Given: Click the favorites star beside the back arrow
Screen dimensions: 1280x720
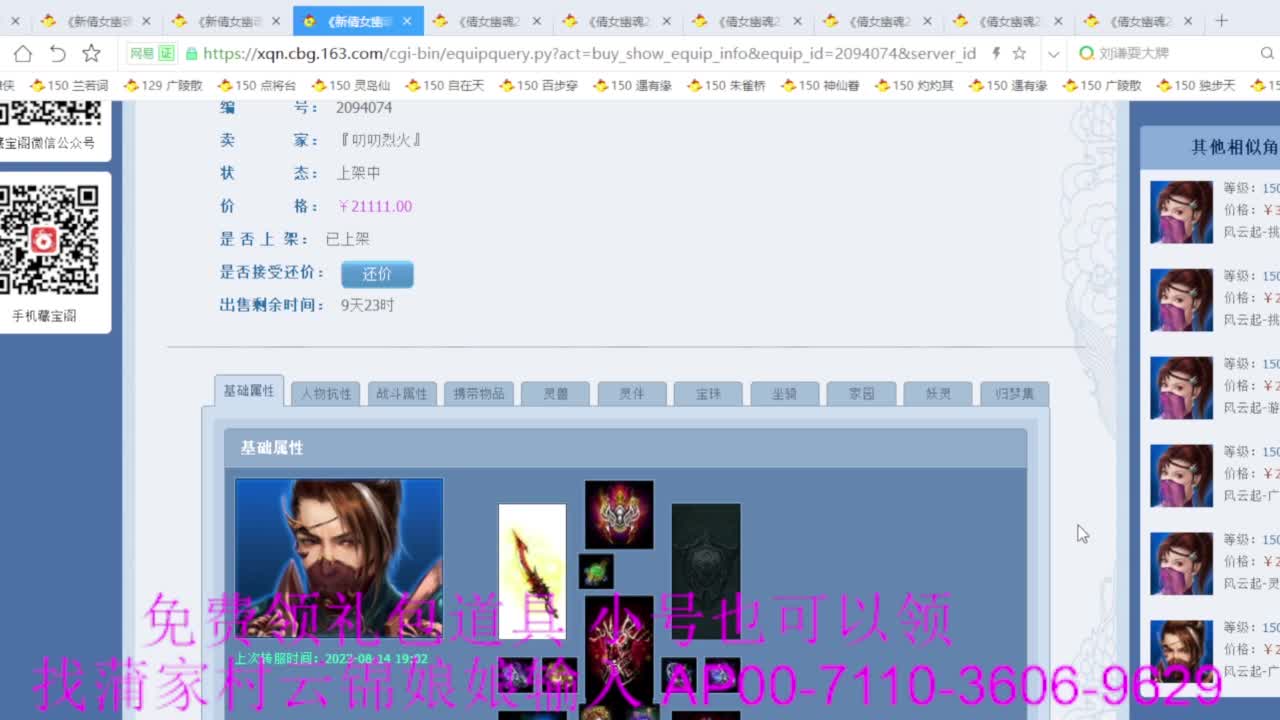Looking at the screenshot, I should pyautogui.click(x=91, y=54).
